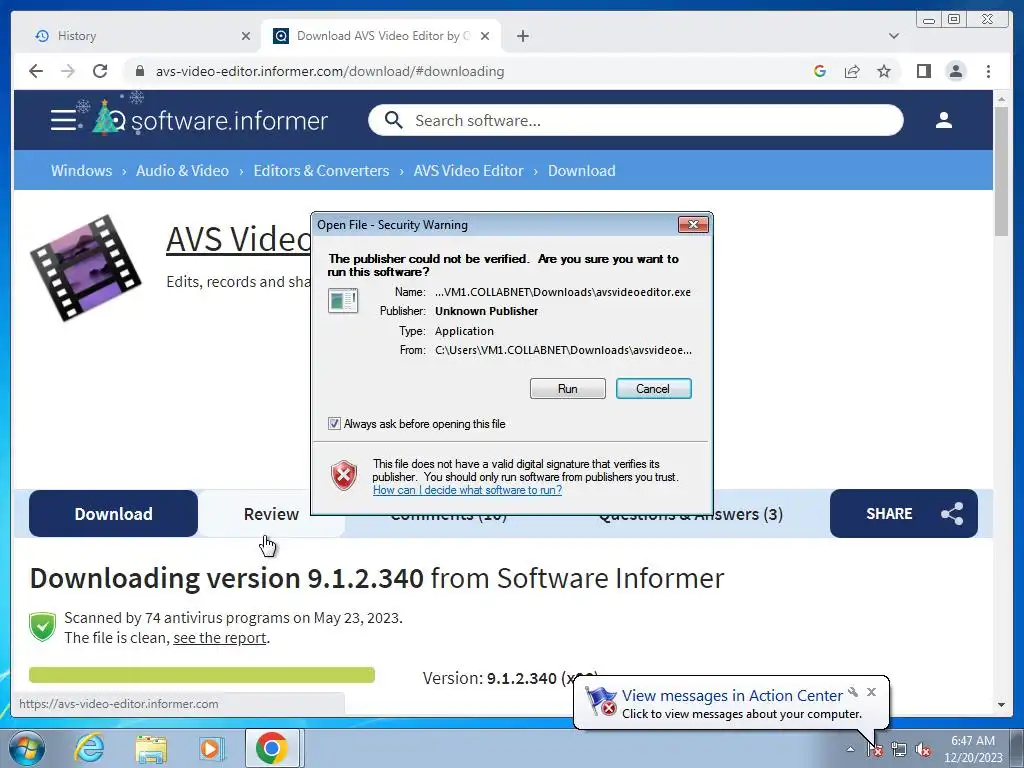
Task: Open AVS Video Editor breadcrumb link
Action: coord(468,170)
